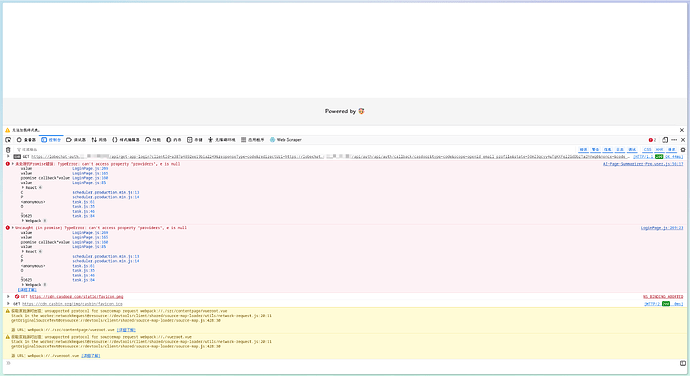Open LoginPage.js:165 in first error stack
Screen dimensions: 690x376
[x=90, y=173]
